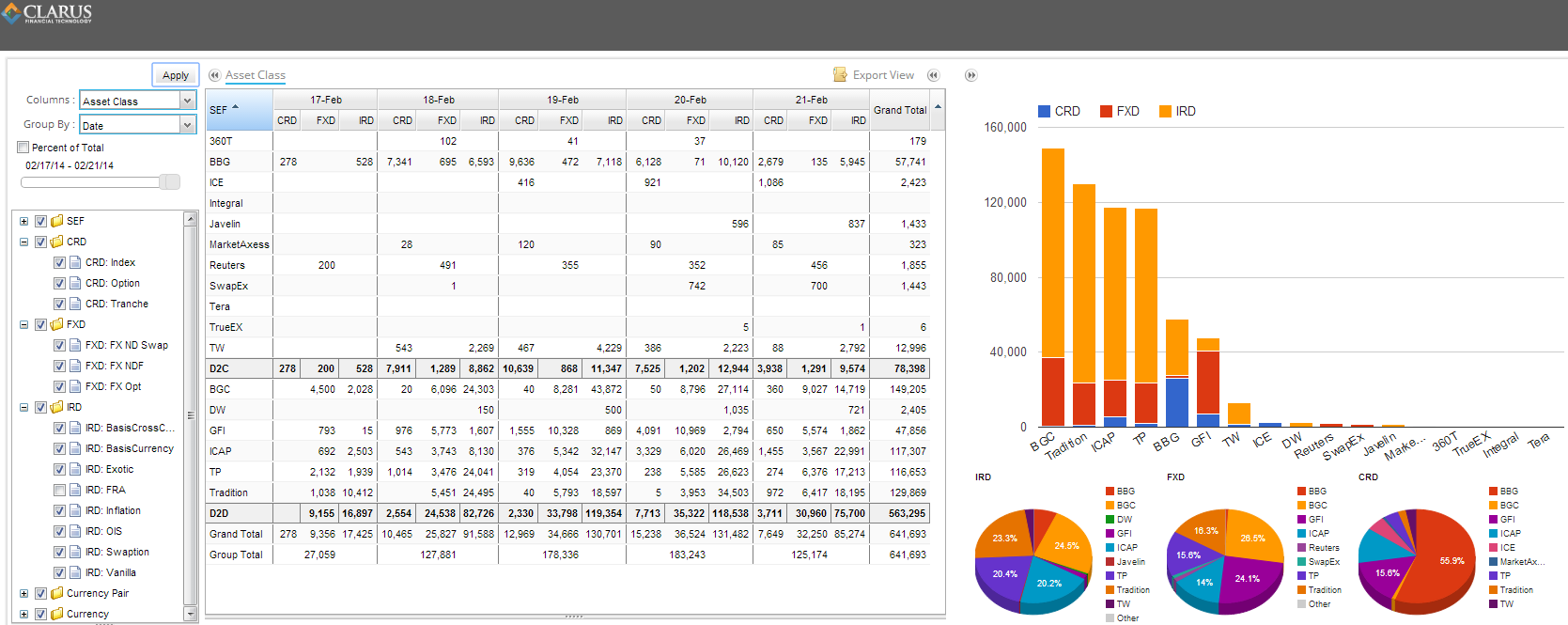
Task: Click the SEF folder icon in the tree
Action: (57, 221)
